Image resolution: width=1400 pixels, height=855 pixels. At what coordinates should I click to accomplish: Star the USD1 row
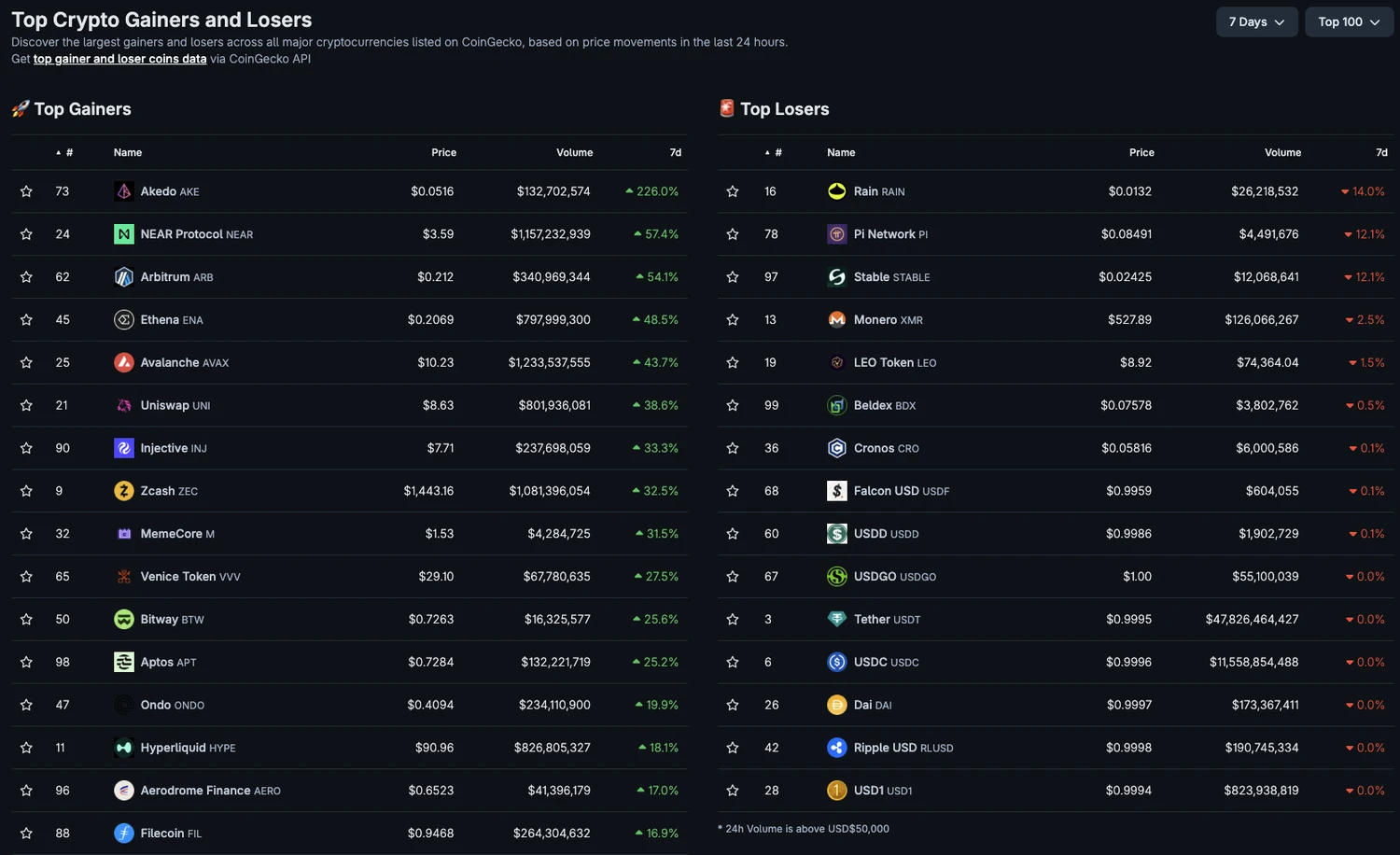pyautogui.click(x=733, y=791)
